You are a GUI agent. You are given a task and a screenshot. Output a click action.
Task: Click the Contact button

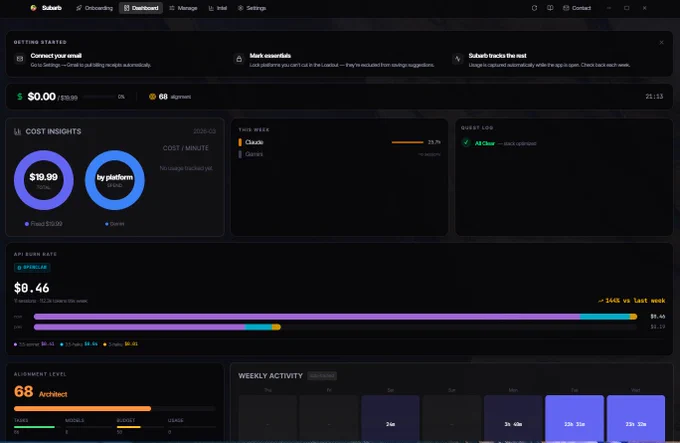577,8
